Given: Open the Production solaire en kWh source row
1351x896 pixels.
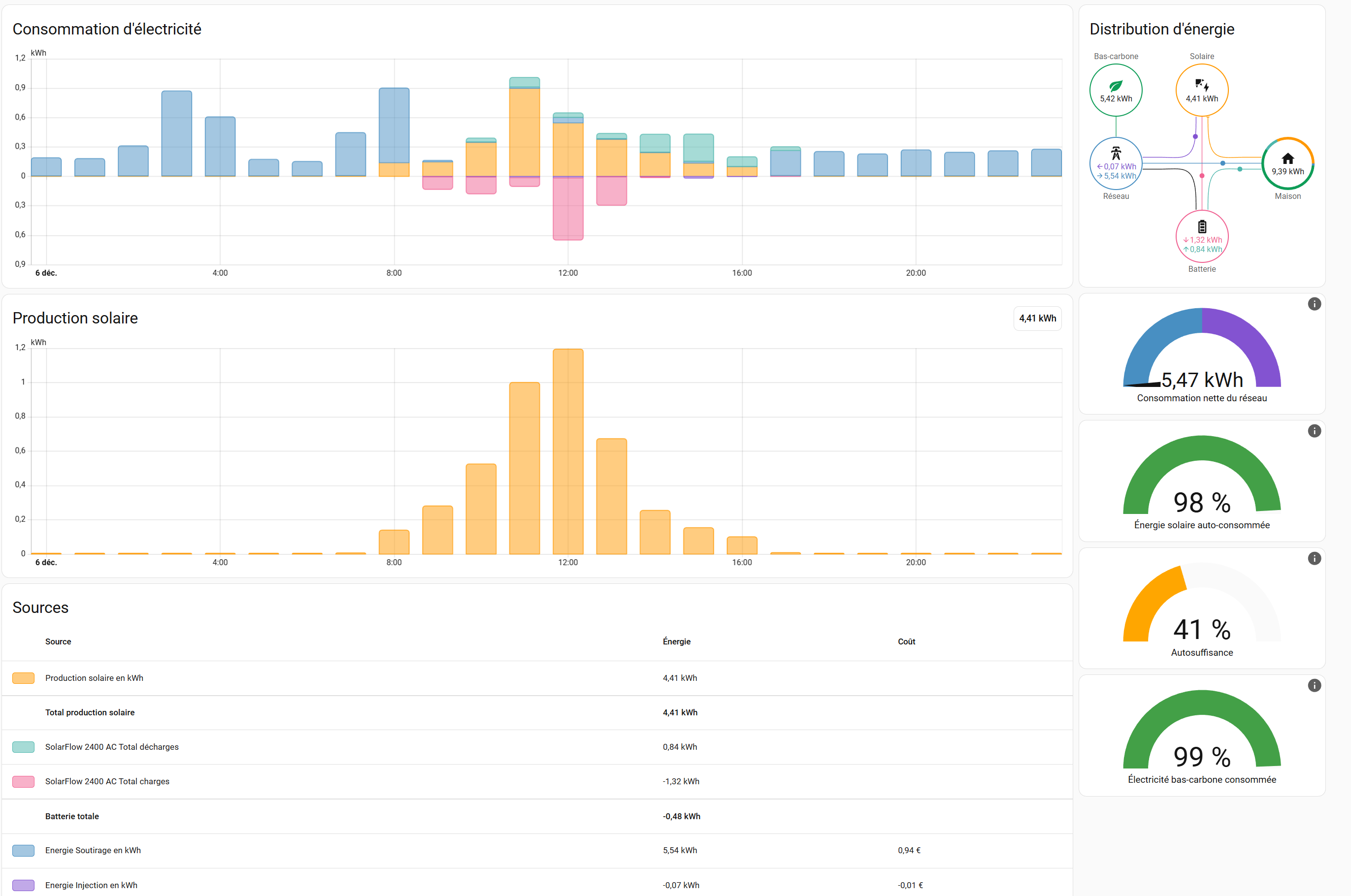Looking at the screenshot, I should [x=95, y=678].
